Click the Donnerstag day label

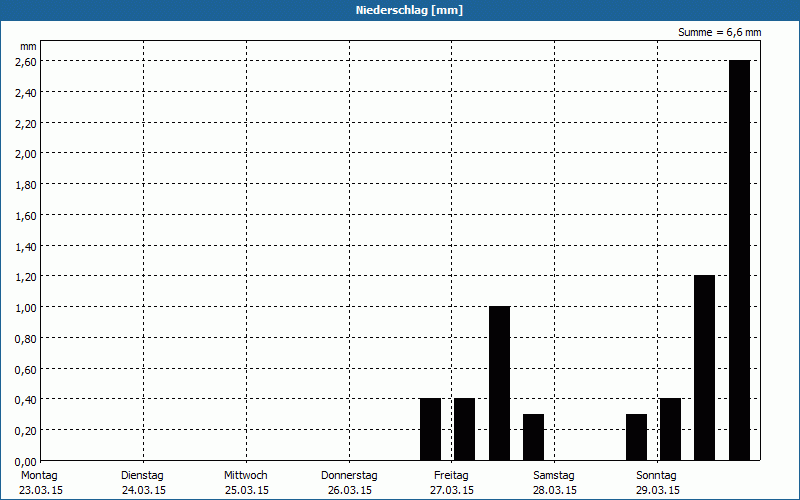coord(349,476)
